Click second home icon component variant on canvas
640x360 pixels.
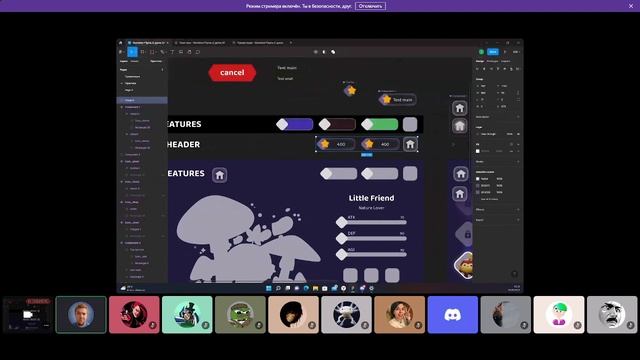tap(460, 126)
